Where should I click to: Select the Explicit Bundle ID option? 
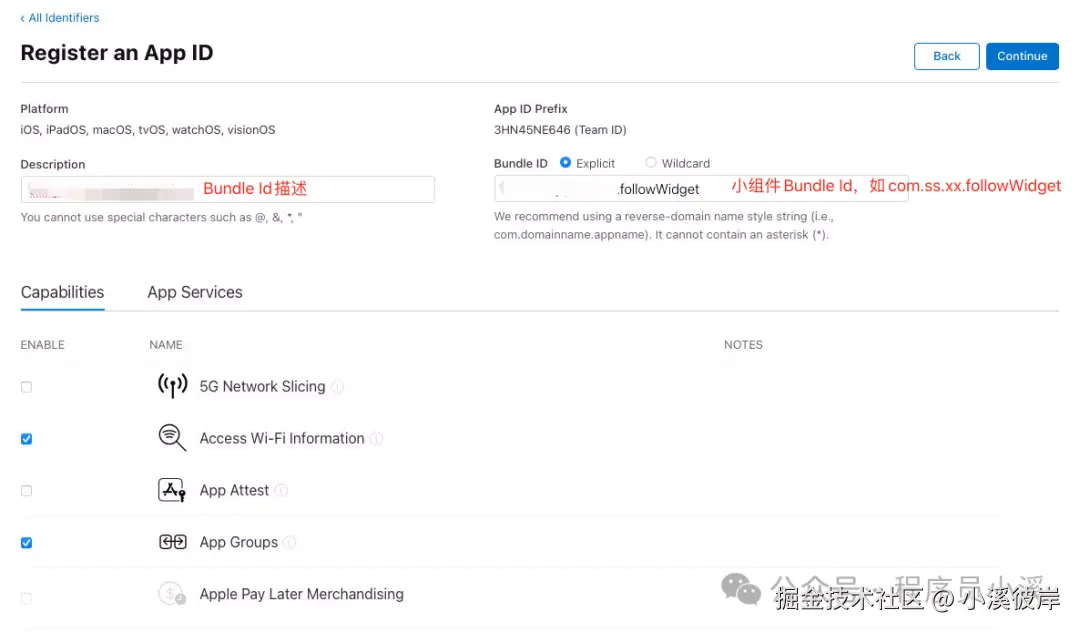click(566, 162)
